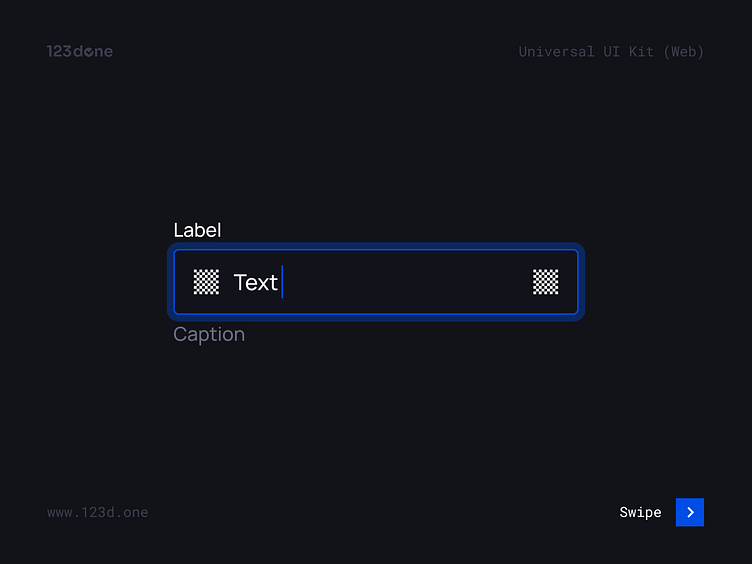The width and height of the screenshot is (752, 564).
Task: Click the 123done logo
Action: pyautogui.click(x=79, y=51)
